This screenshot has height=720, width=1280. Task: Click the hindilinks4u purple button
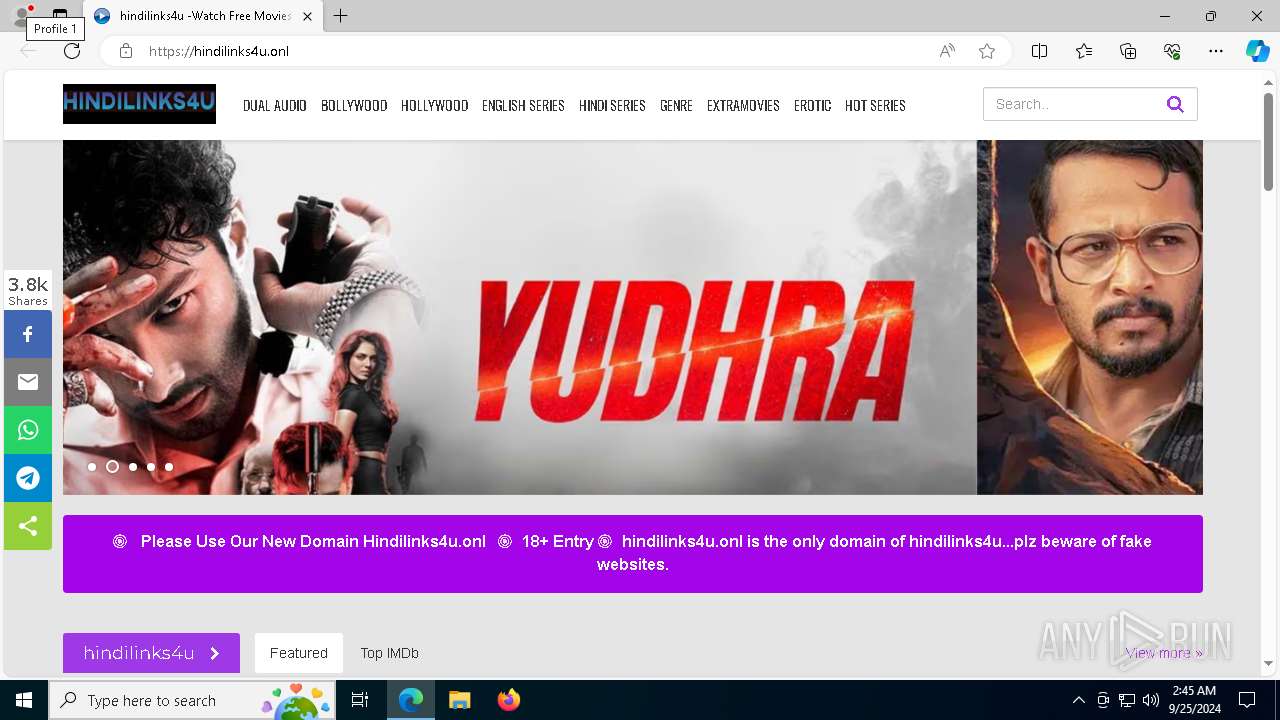[151, 653]
